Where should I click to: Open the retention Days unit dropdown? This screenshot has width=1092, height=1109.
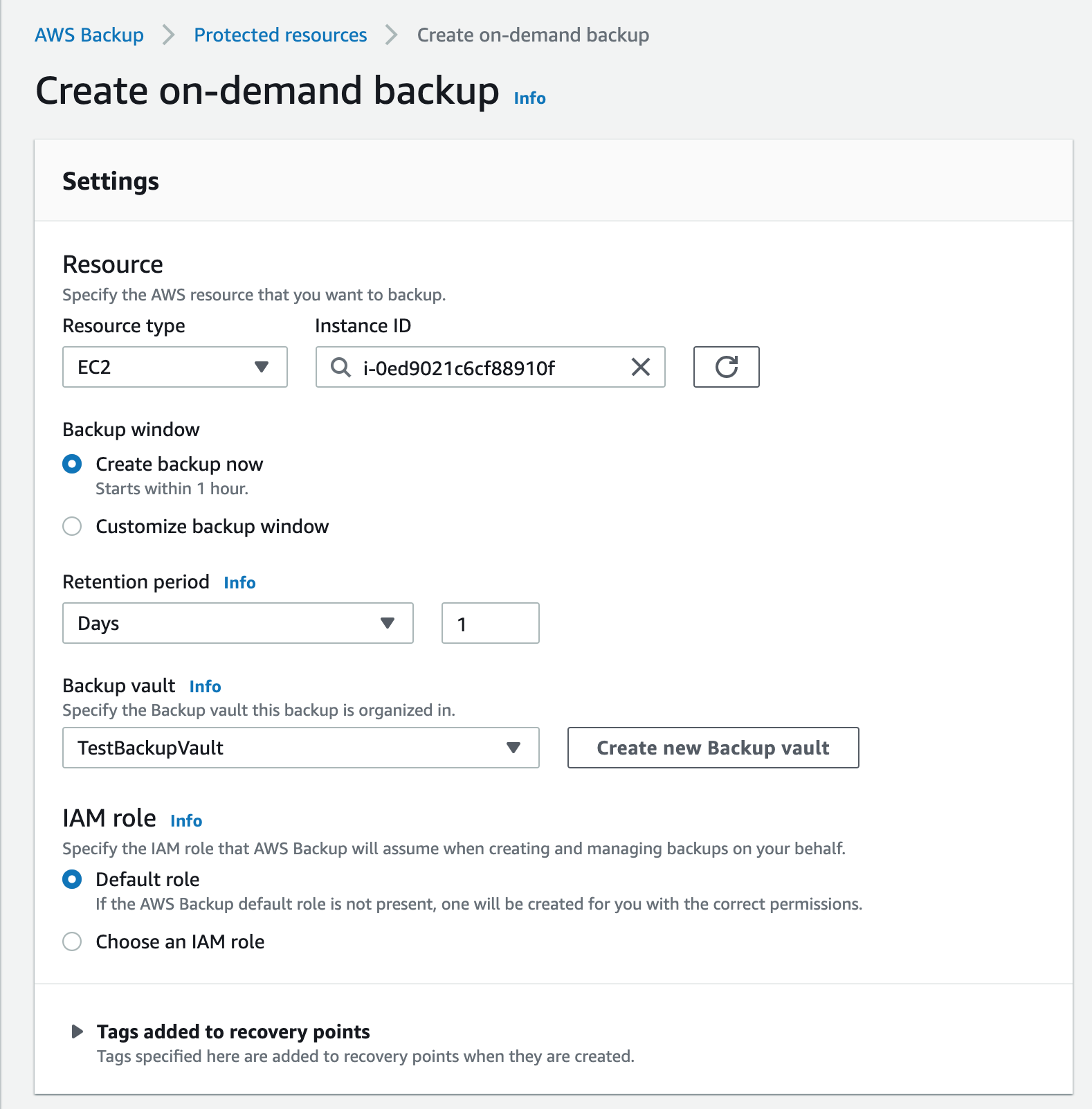pyautogui.click(x=238, y=623)
